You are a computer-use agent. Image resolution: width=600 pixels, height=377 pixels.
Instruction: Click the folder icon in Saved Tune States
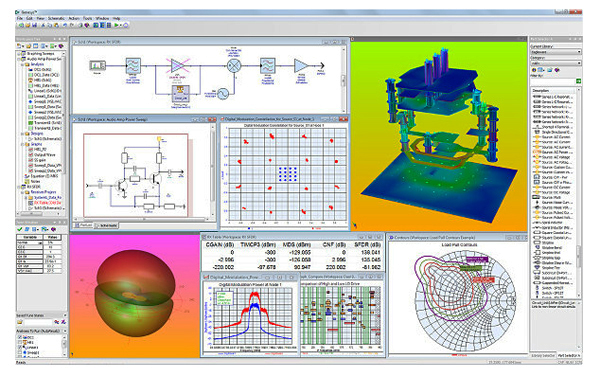20,322
